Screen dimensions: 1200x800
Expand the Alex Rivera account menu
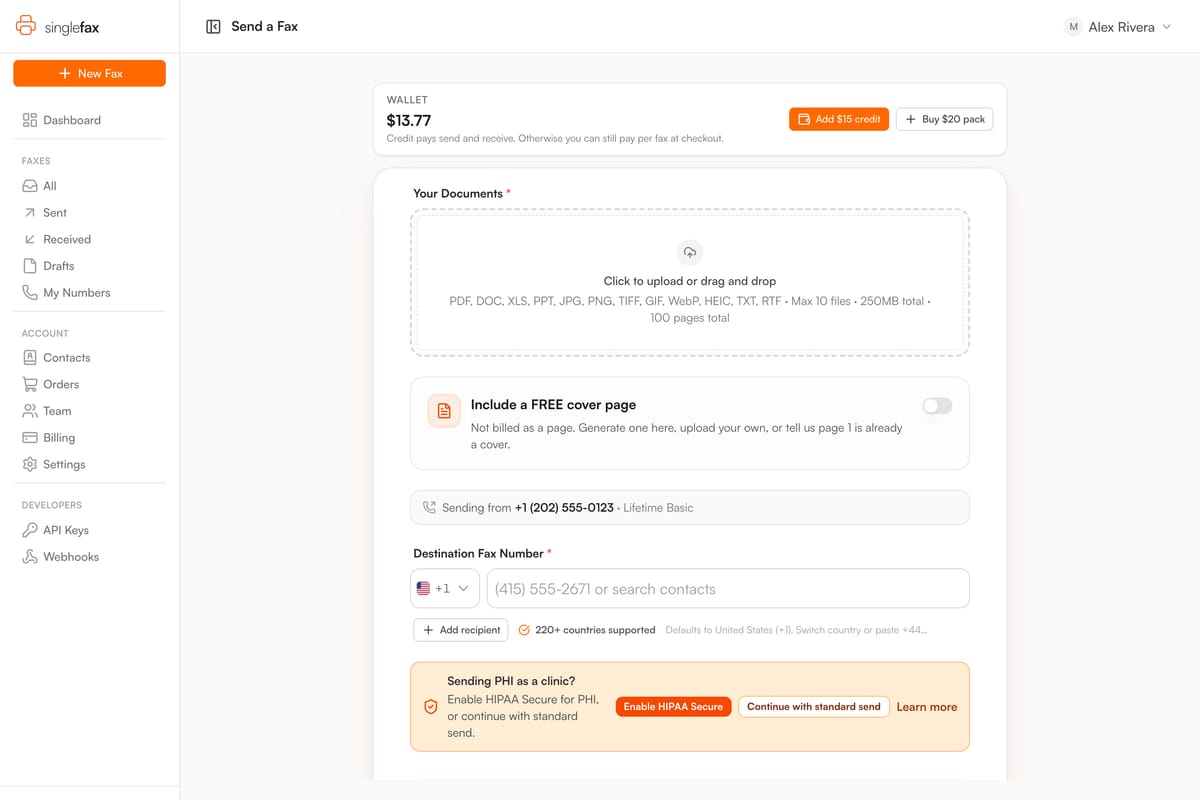coord(1118,27)
